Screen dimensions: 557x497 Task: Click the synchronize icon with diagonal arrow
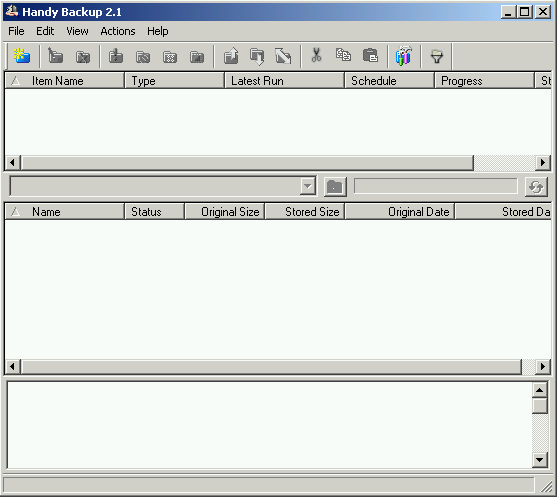point(283,56)
